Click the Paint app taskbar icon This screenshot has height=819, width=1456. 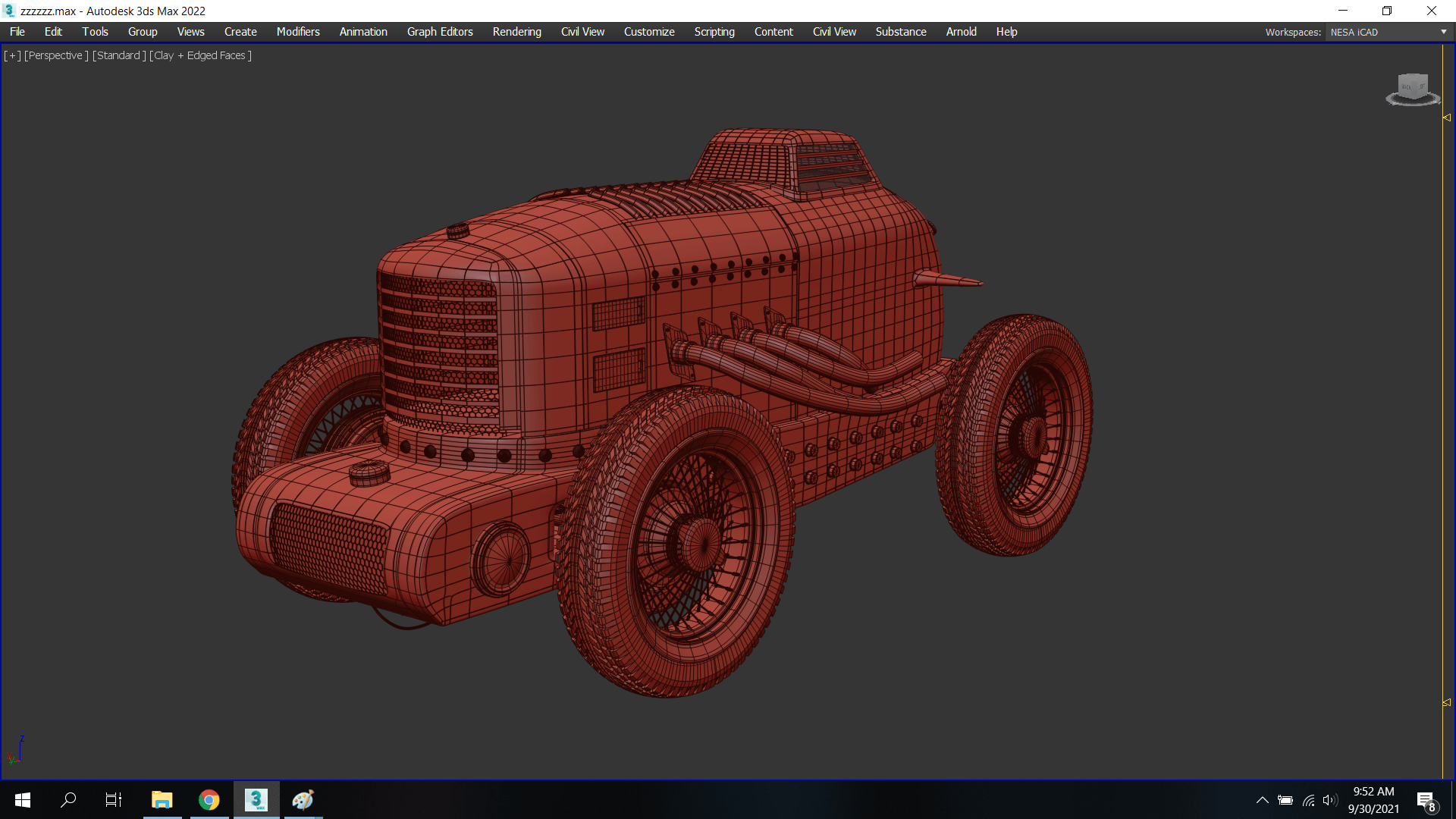tap(303, 800)
